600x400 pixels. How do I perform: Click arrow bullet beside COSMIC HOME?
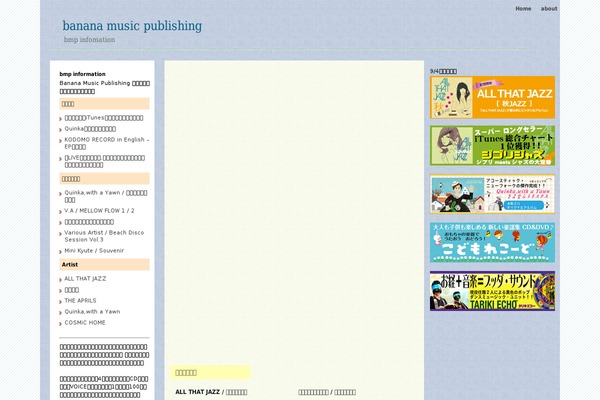(60, 324)
